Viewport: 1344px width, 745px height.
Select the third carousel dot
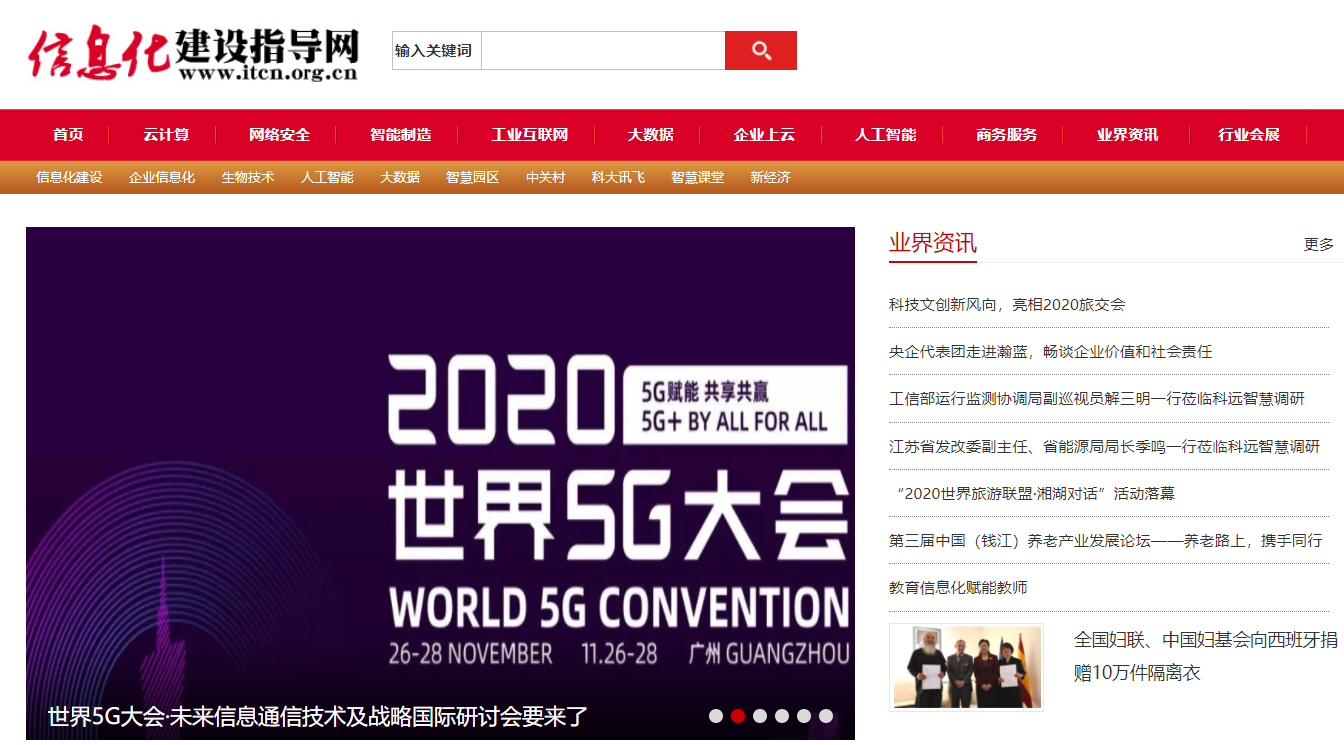760,716
